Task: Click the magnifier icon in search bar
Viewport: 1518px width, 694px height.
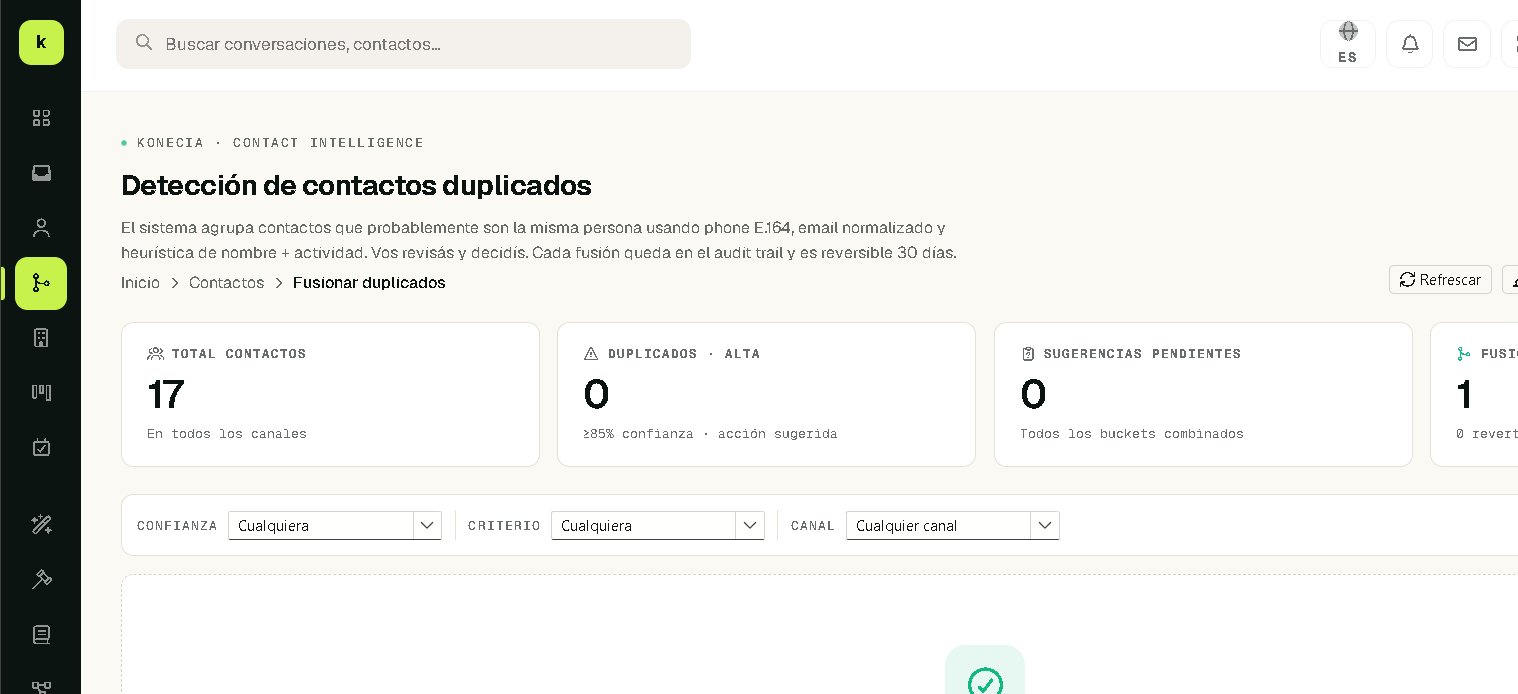Action: (x=144, y=42)
